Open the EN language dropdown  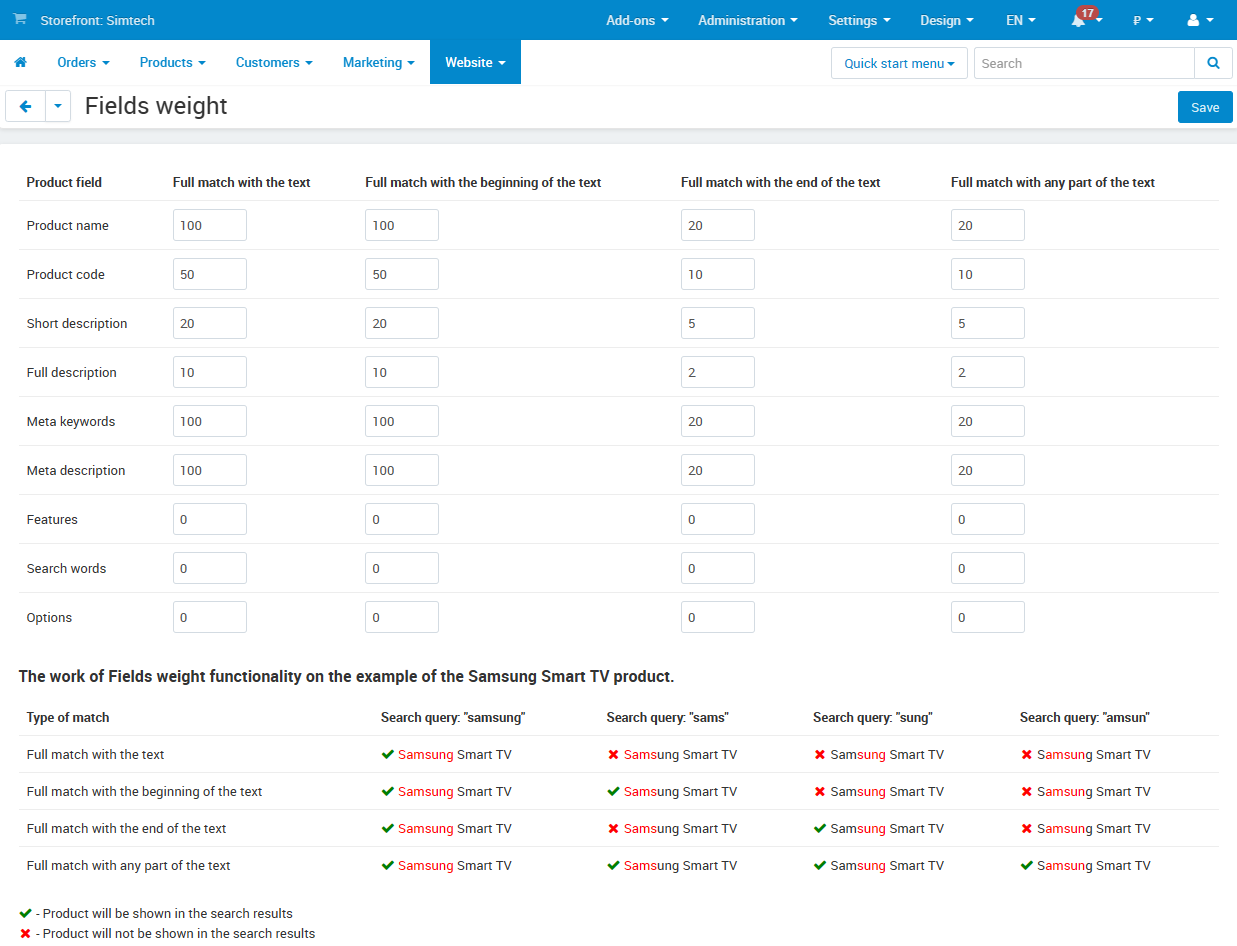tap(1020, 20)
